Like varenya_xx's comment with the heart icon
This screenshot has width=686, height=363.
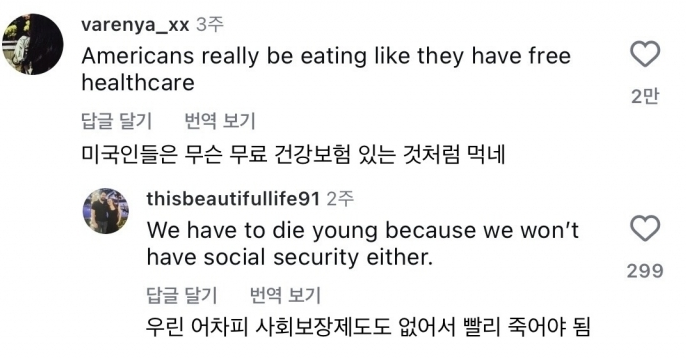(645, 54)
